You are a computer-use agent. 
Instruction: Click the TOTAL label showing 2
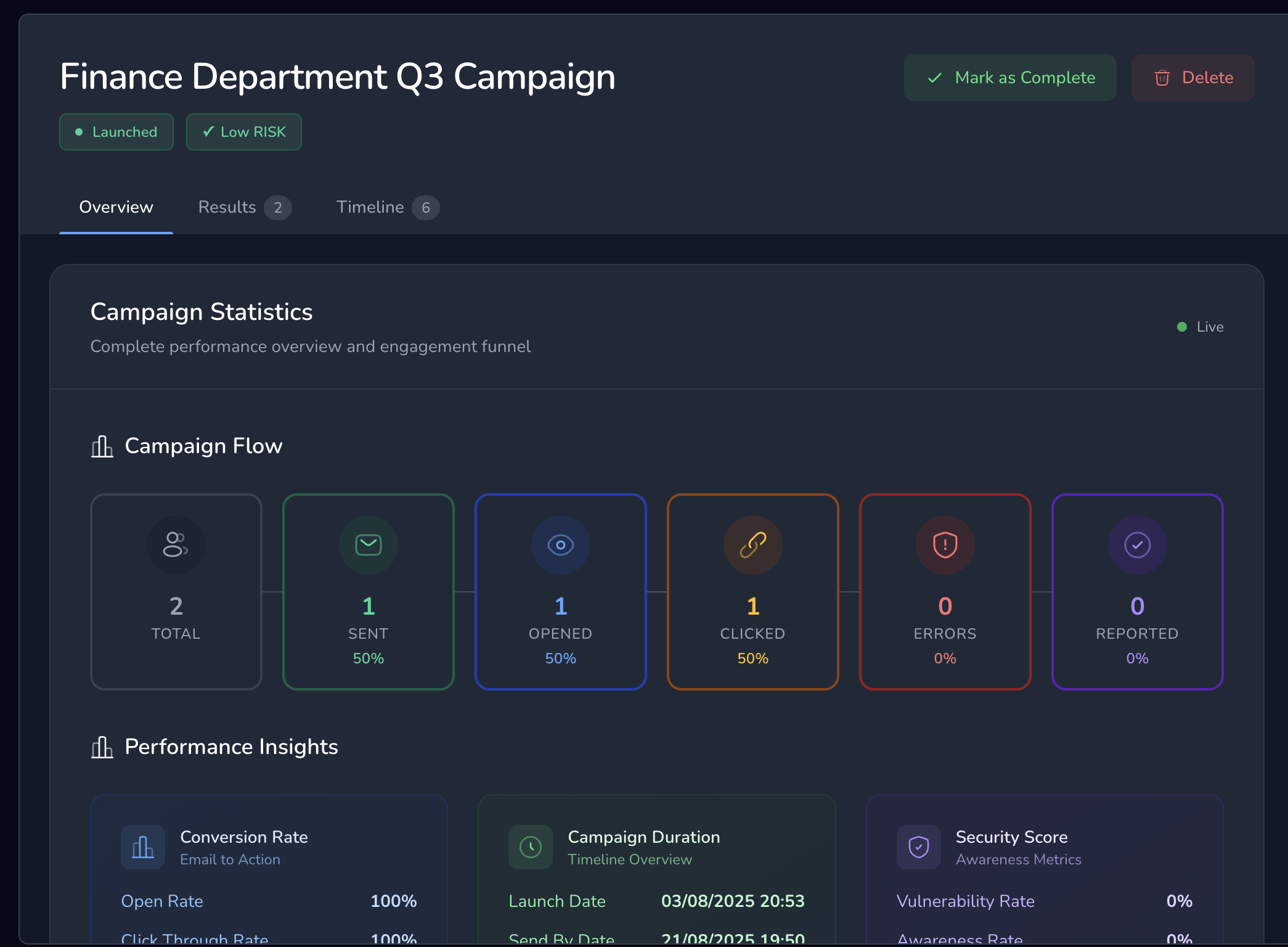pos(176,634)
